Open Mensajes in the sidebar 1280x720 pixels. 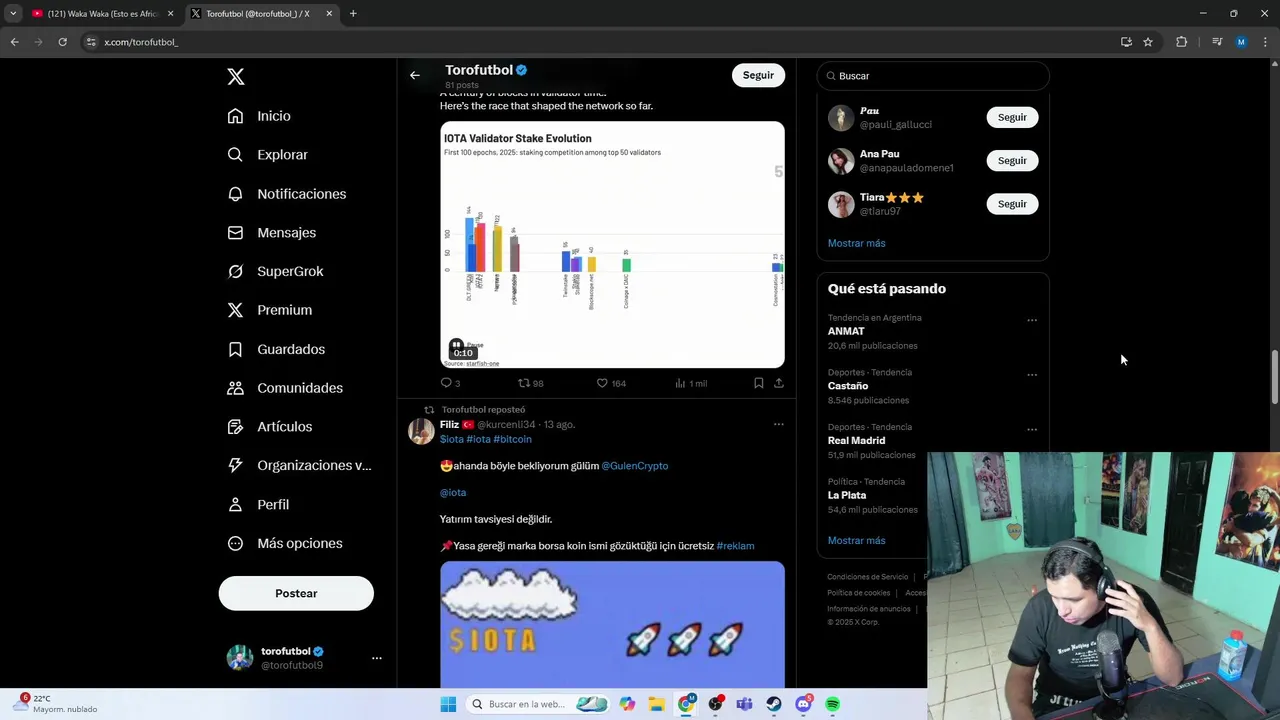[271, 232]
